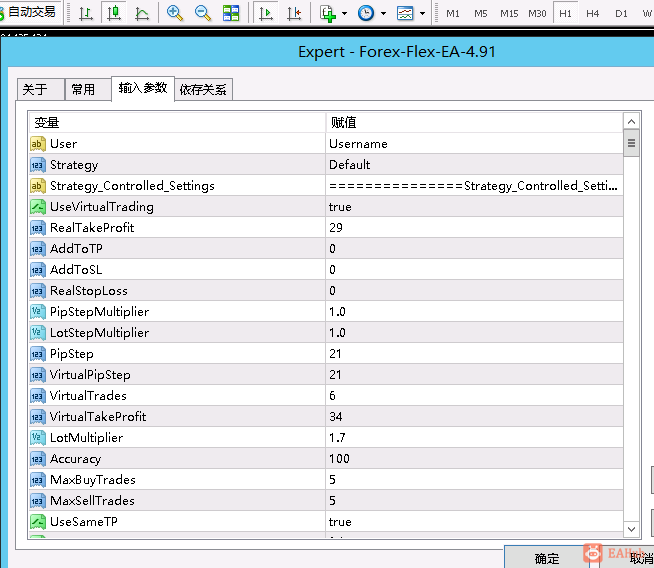Open the indicators dropdown arrow

tap(345, 13)
